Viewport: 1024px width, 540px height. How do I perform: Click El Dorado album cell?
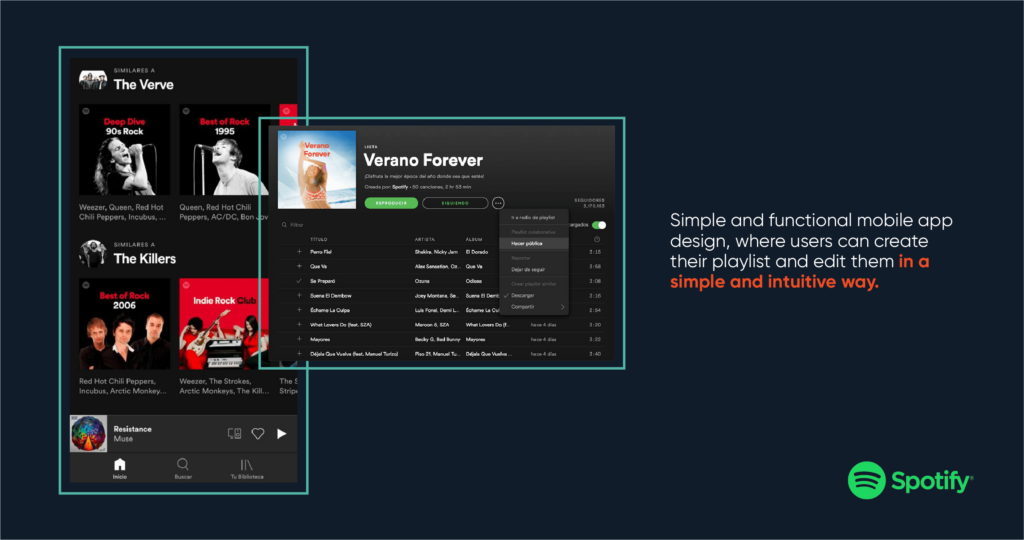477,251
